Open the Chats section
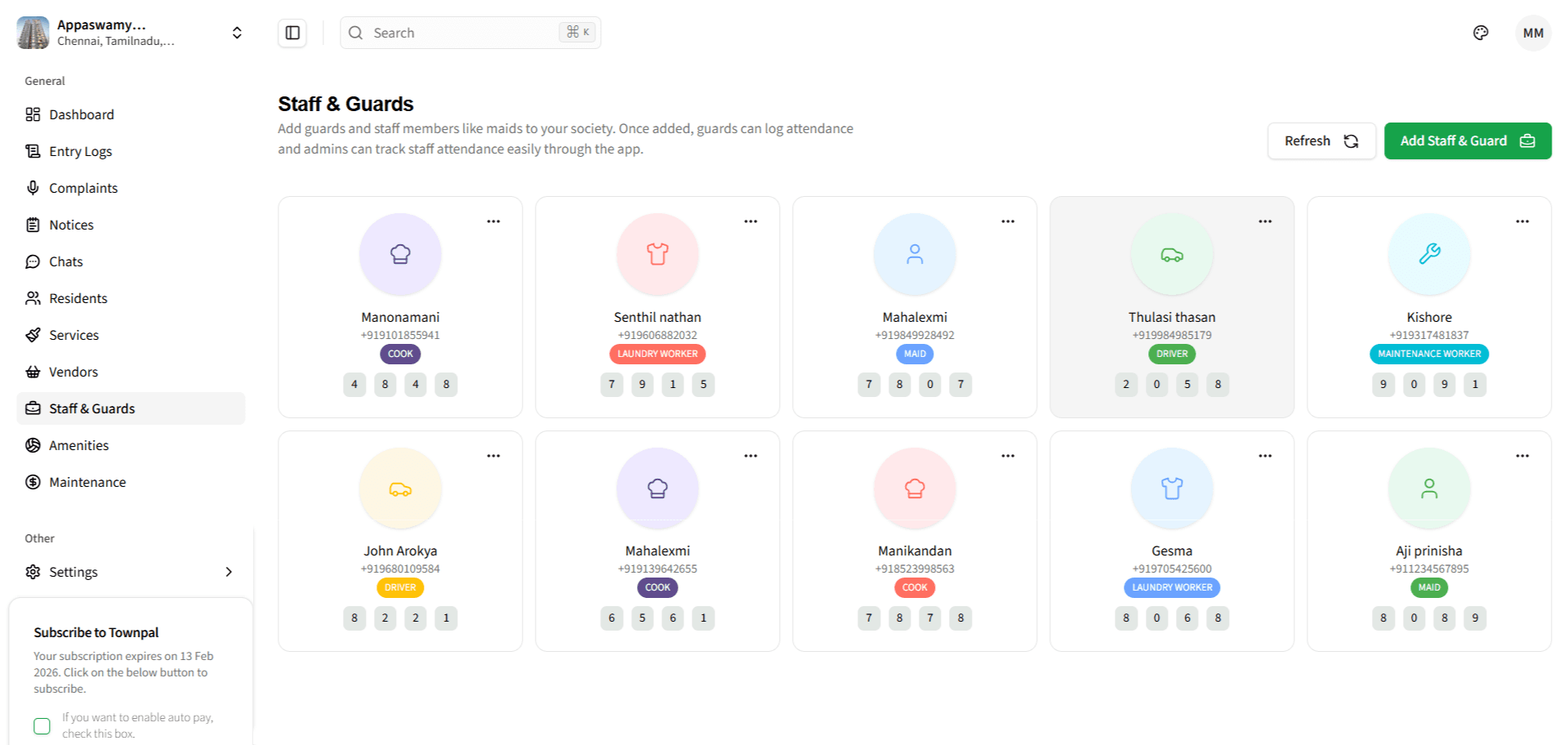The height and width of the screenshot is (745, 1568). pos(66,261)
